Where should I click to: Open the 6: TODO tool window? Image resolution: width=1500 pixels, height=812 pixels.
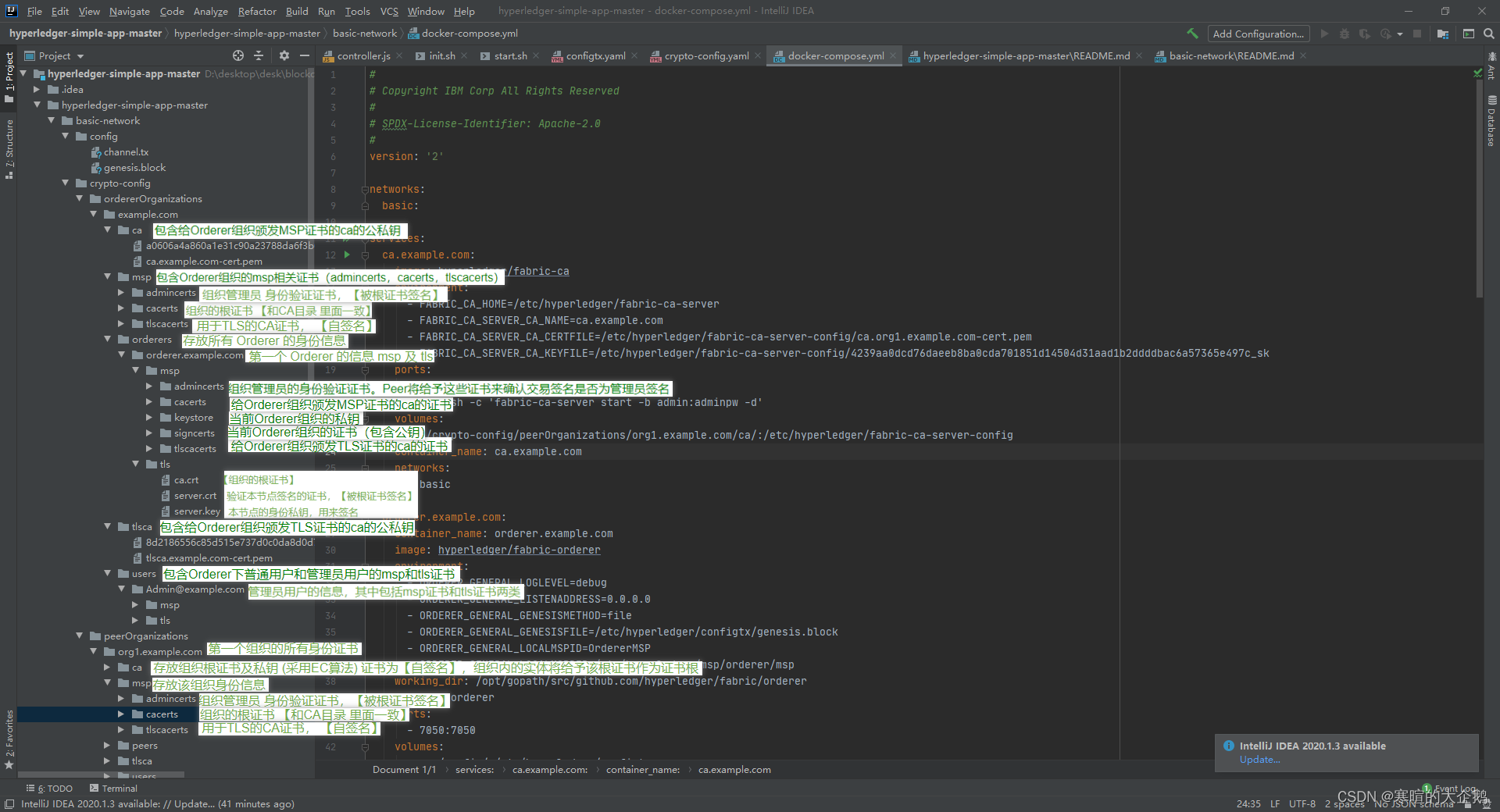(x=49, y=789)
